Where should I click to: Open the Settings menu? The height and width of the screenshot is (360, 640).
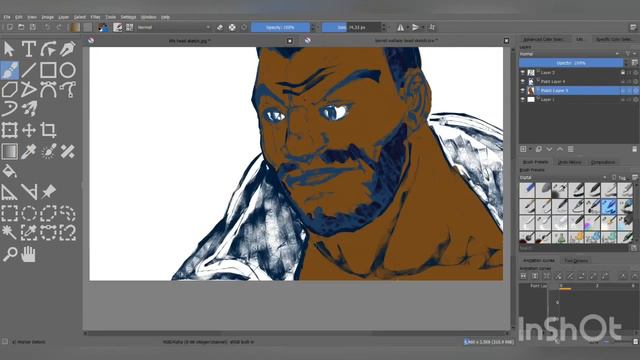pyautogui.click(x=128, y=17)
